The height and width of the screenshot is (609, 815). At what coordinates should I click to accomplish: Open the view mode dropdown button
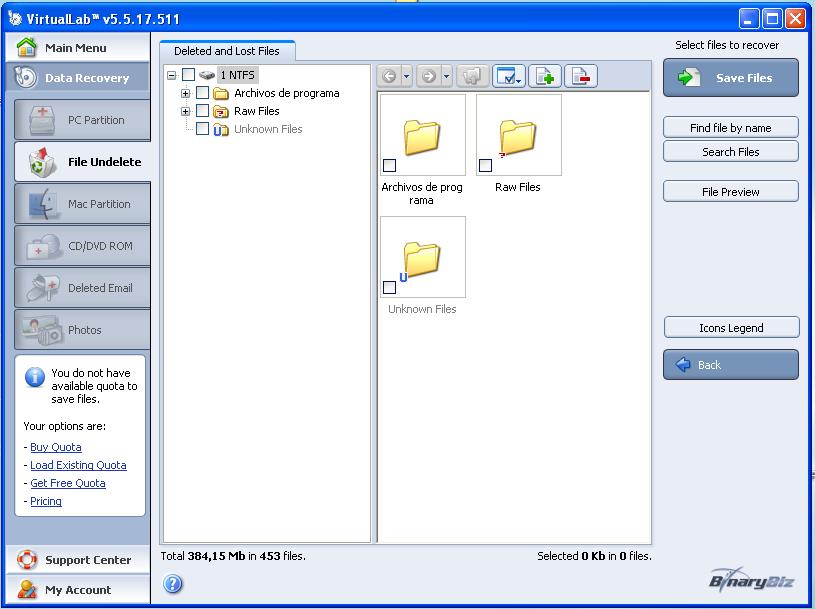tap(509, 76)
